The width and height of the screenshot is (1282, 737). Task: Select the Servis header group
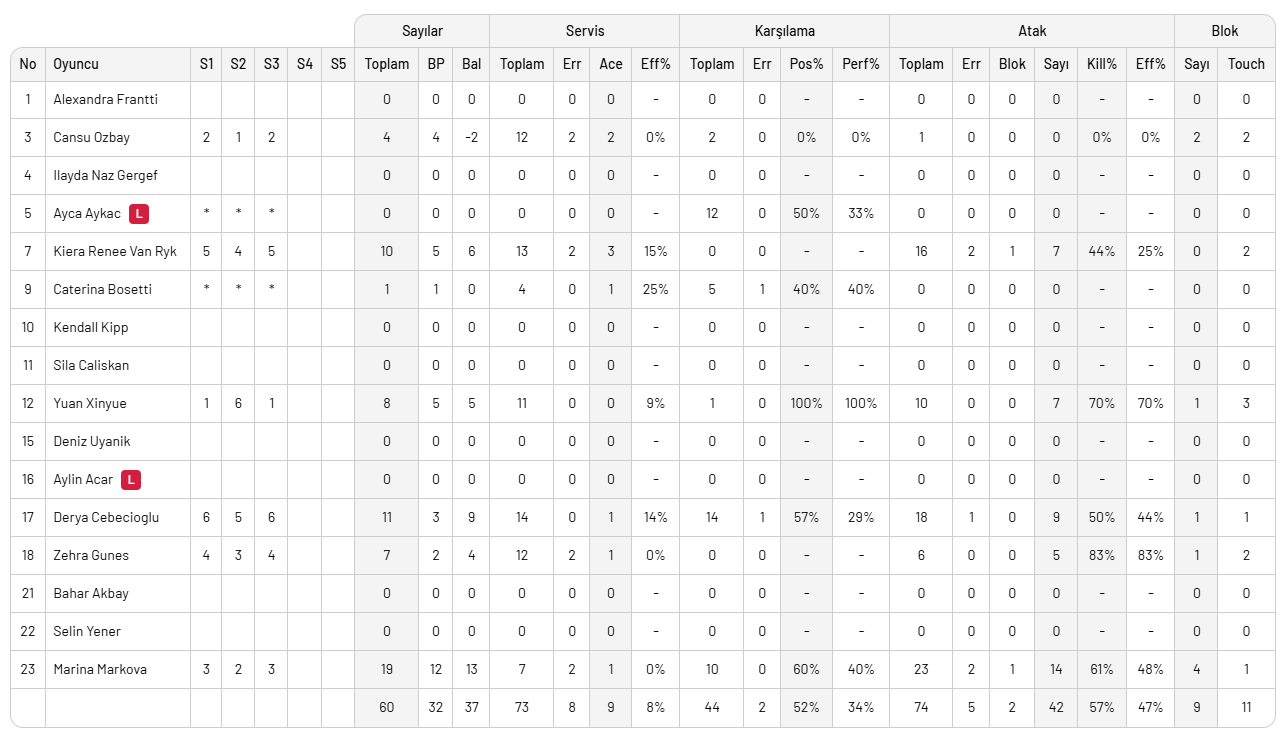point(585,31)
